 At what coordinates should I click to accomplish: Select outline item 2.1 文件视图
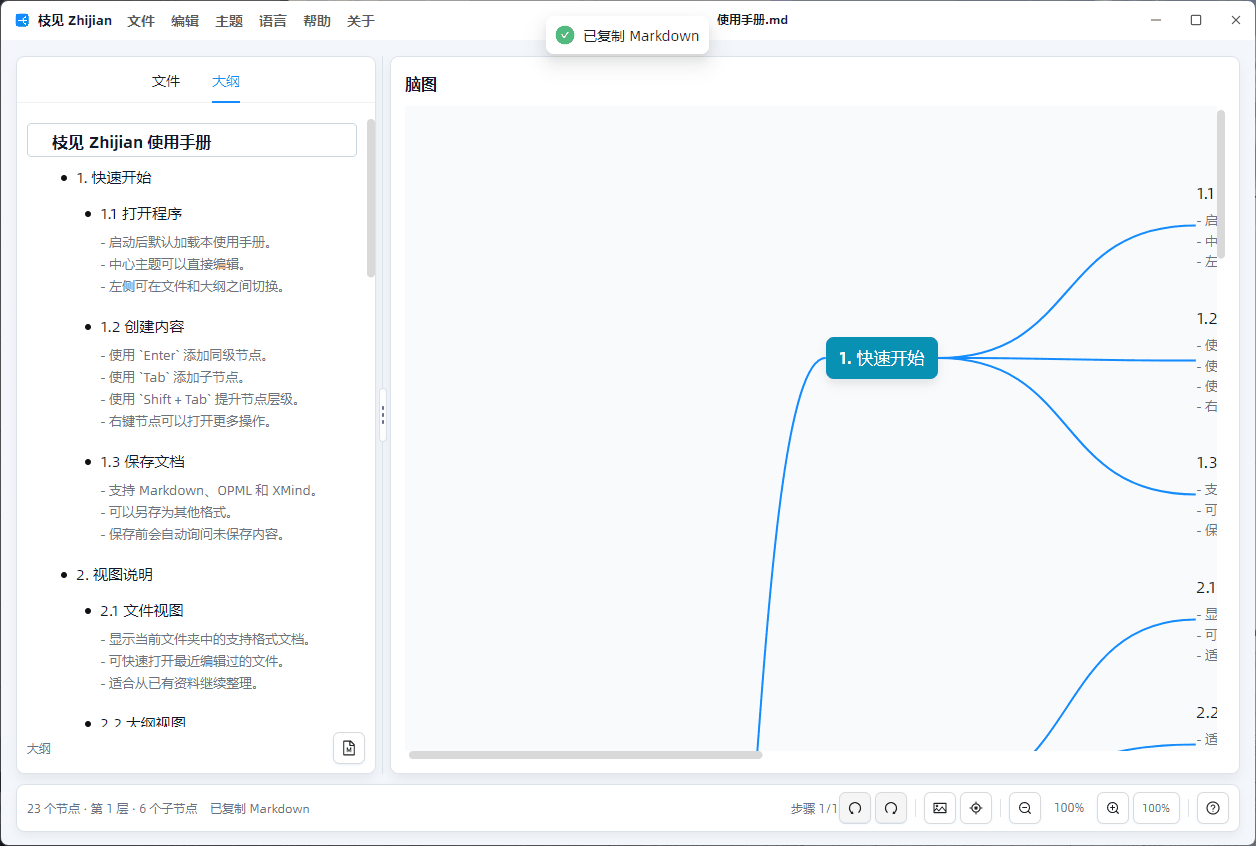(x=142, y=611)
